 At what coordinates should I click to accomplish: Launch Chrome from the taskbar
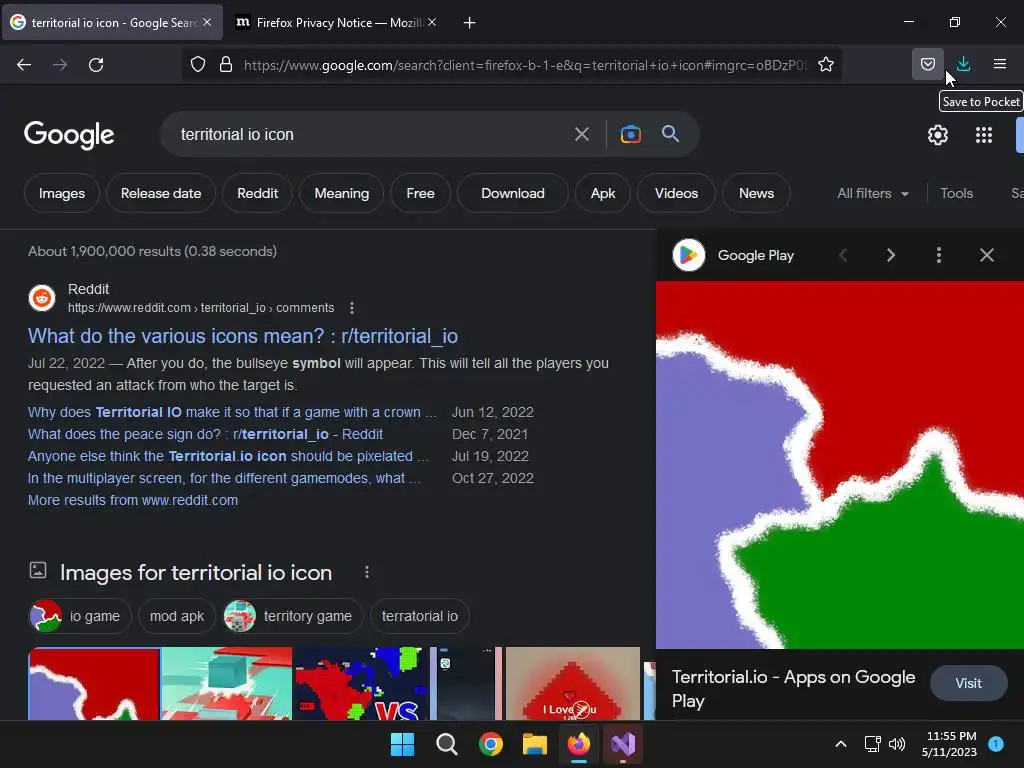pyautogui.click(x=490, y=744)
